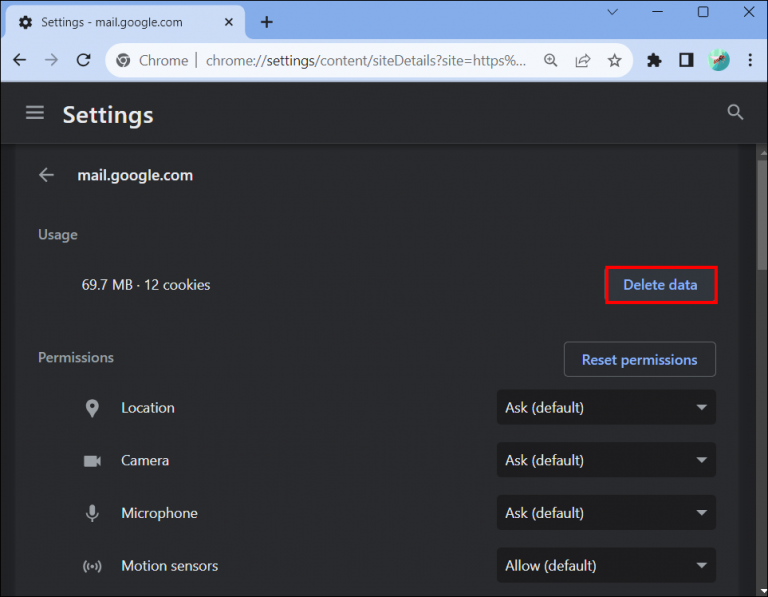This screenshot has height=597, width=768.
Task: Open the Camera permission dropdown
Action: point(606,460)
